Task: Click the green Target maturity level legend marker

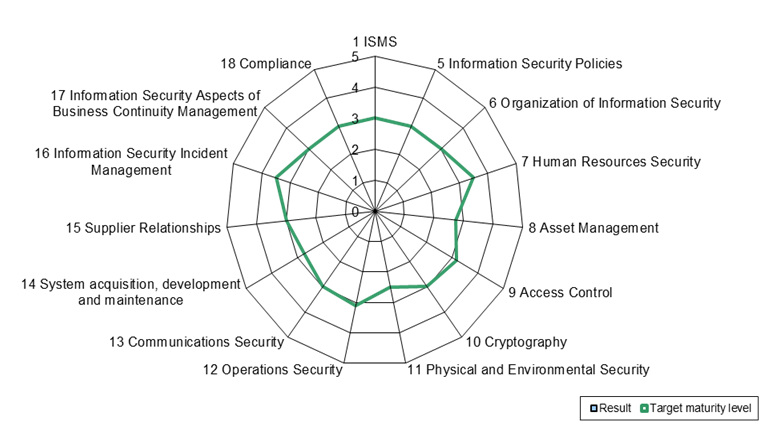Action: pos(644,408)
